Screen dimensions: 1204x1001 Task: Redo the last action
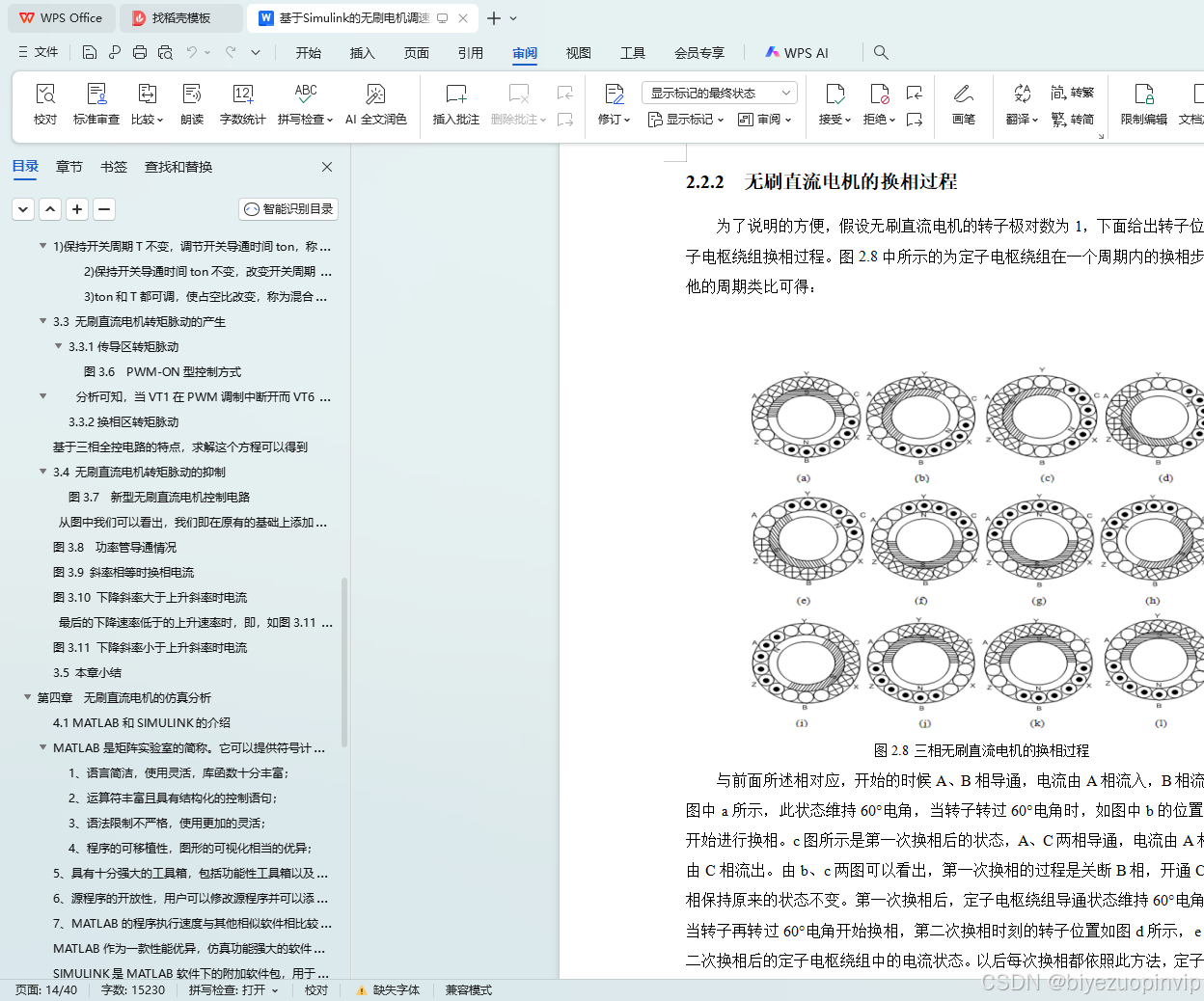(x=231, y=52)
